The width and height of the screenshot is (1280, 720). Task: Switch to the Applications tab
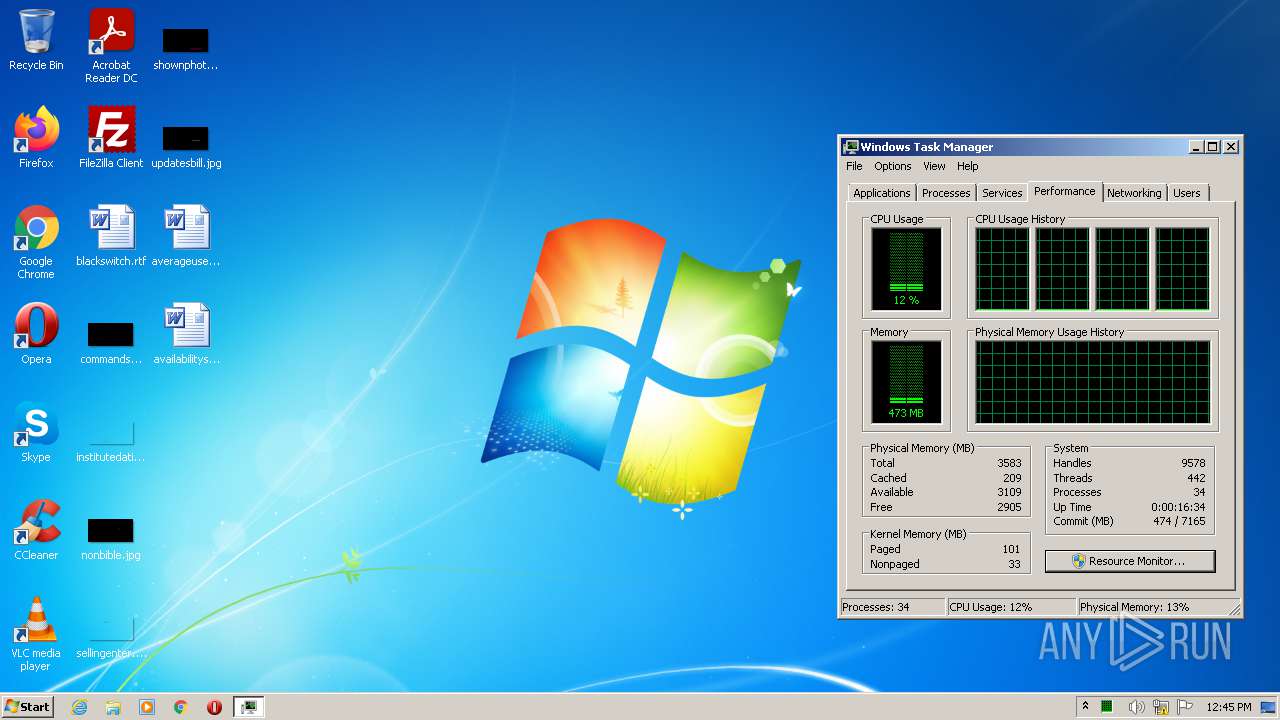[881, 193]
